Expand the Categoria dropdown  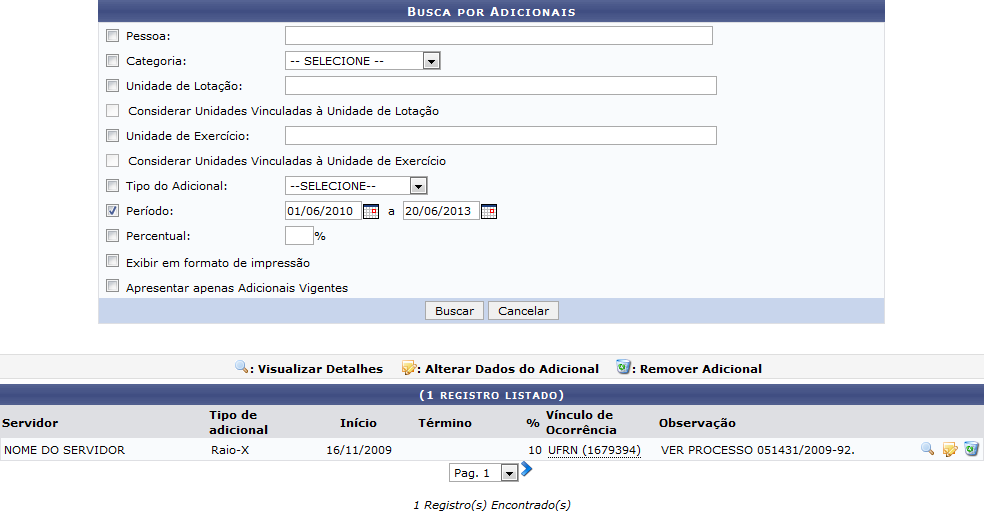[x=362, y=61]
